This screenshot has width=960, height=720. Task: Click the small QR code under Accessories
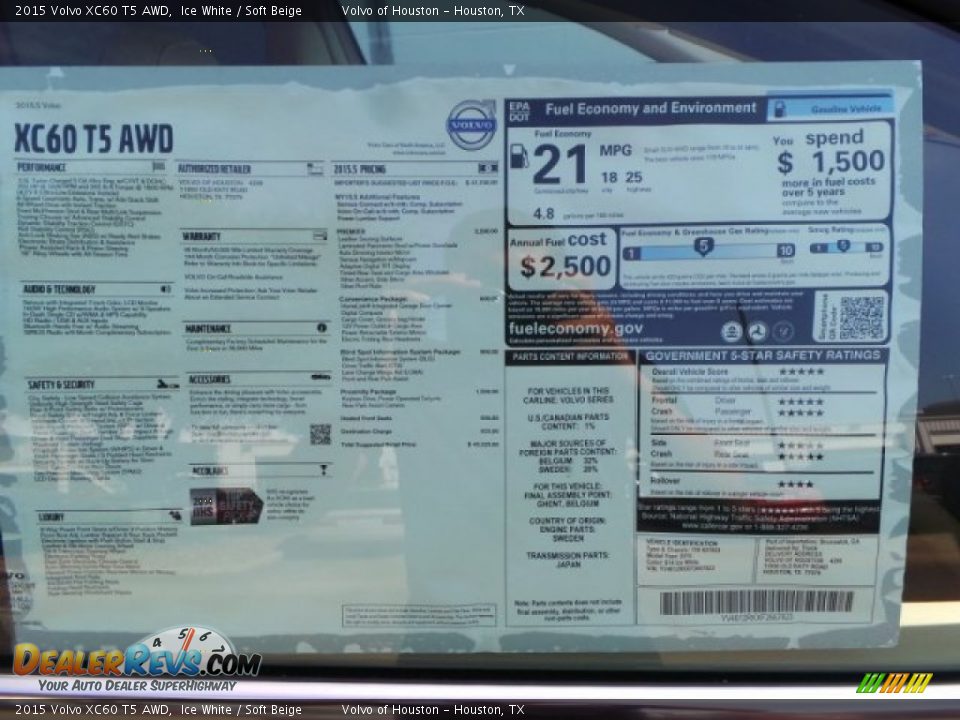[320, 434]
